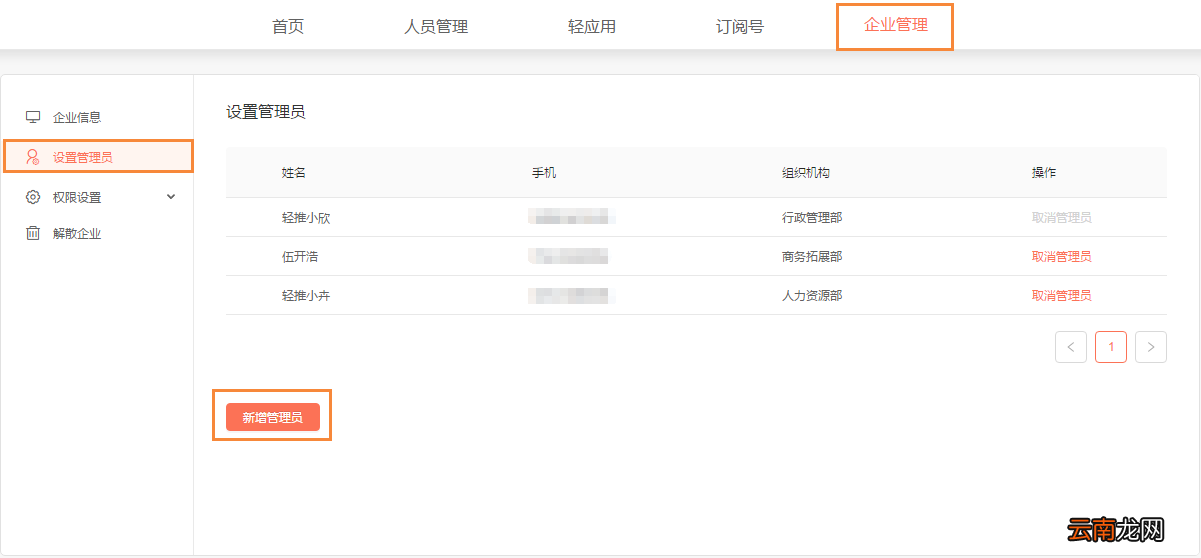This screenshot has height=558, width=1201.
Task: Select the 企业管理 tab
Action: [896, 25]
